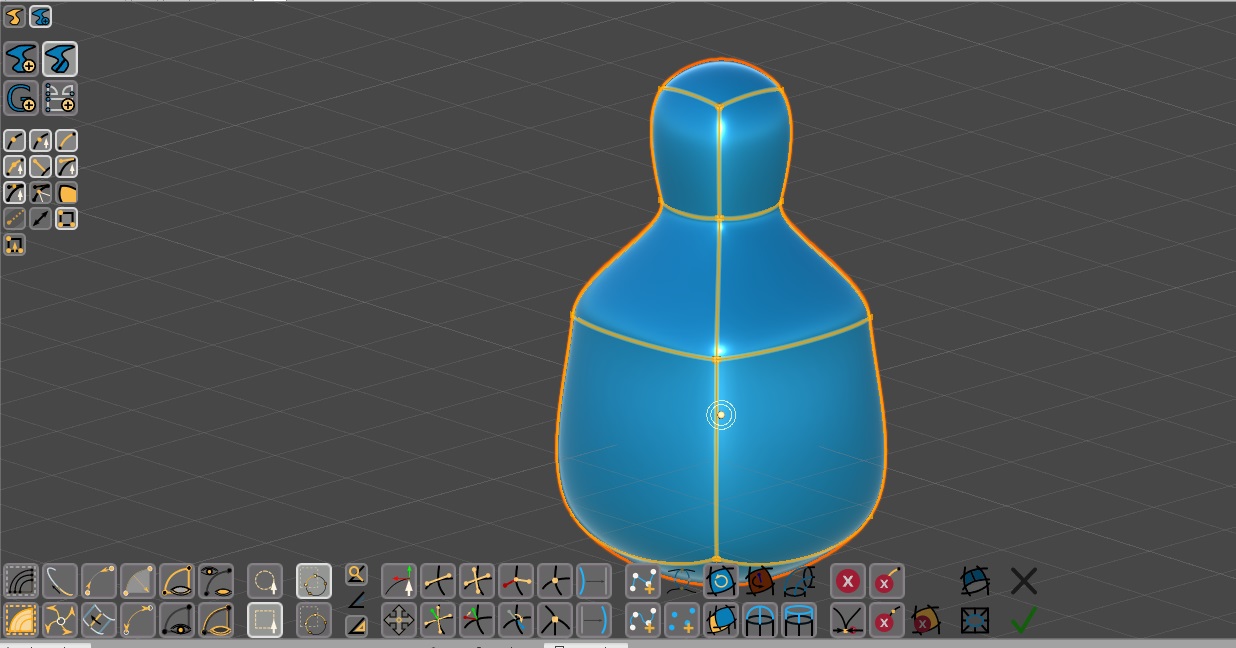Click the large blue surface with plus icon

tap(20, 59)
